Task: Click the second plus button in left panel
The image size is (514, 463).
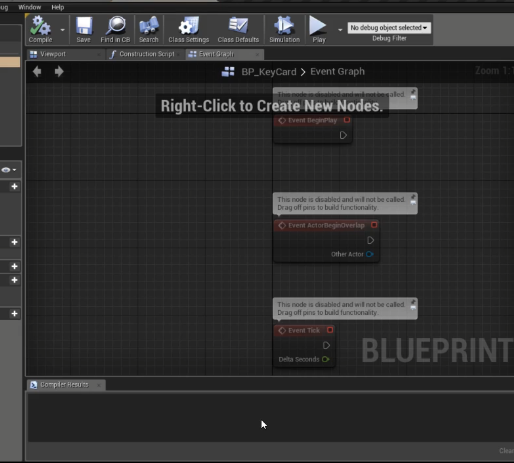Action: [14, 242]
